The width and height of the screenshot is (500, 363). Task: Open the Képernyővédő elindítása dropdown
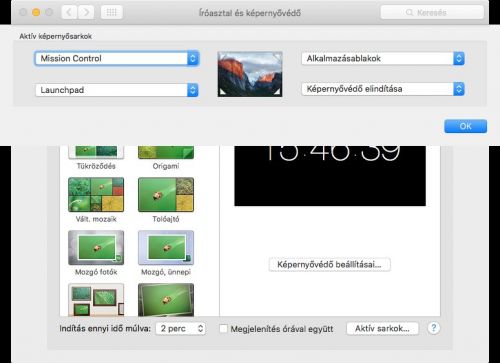383,89
